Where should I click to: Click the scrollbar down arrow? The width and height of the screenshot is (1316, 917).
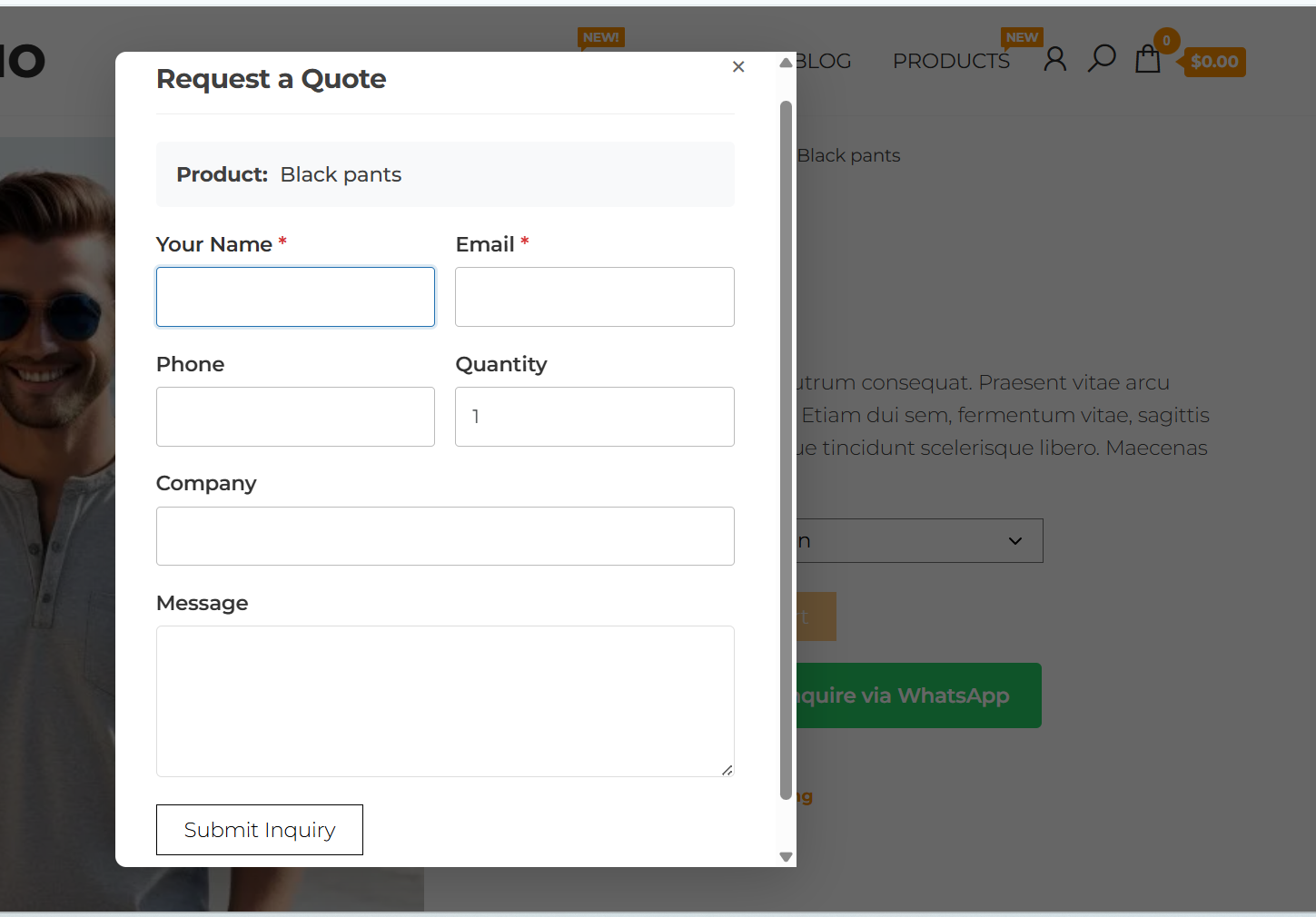785,856
